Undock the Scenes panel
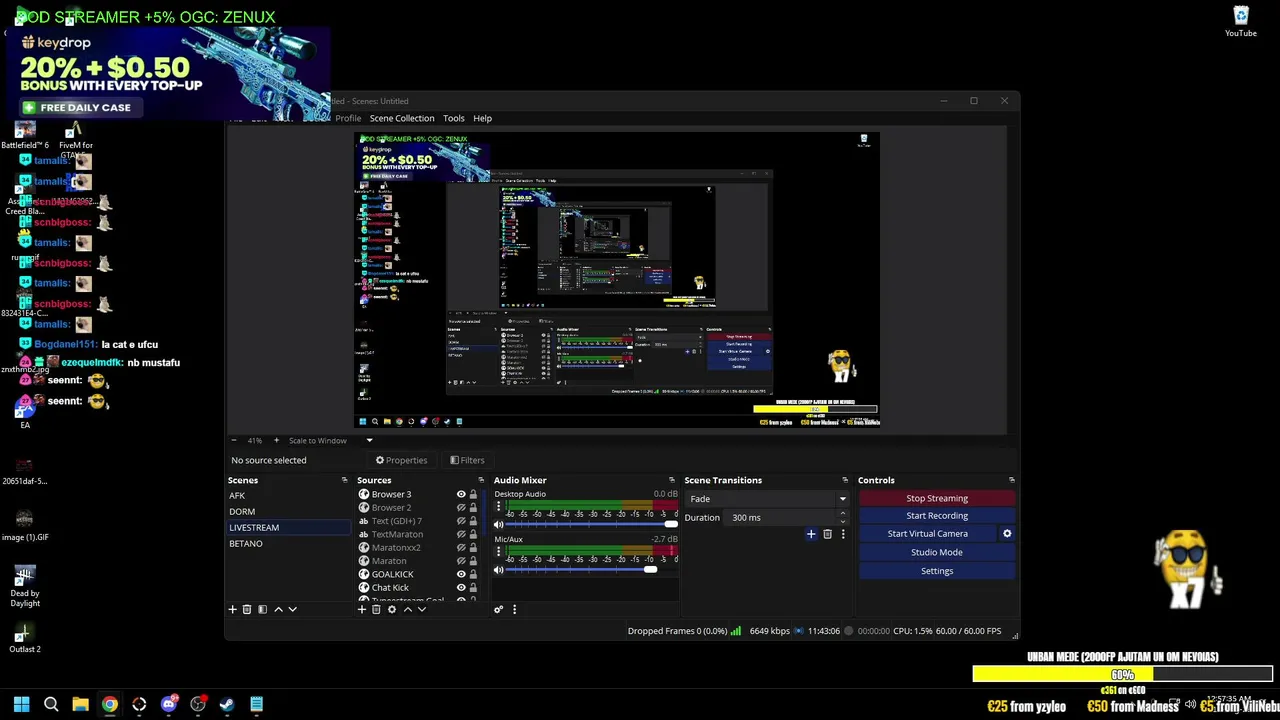1280x720 pixels. coord(344,480)
